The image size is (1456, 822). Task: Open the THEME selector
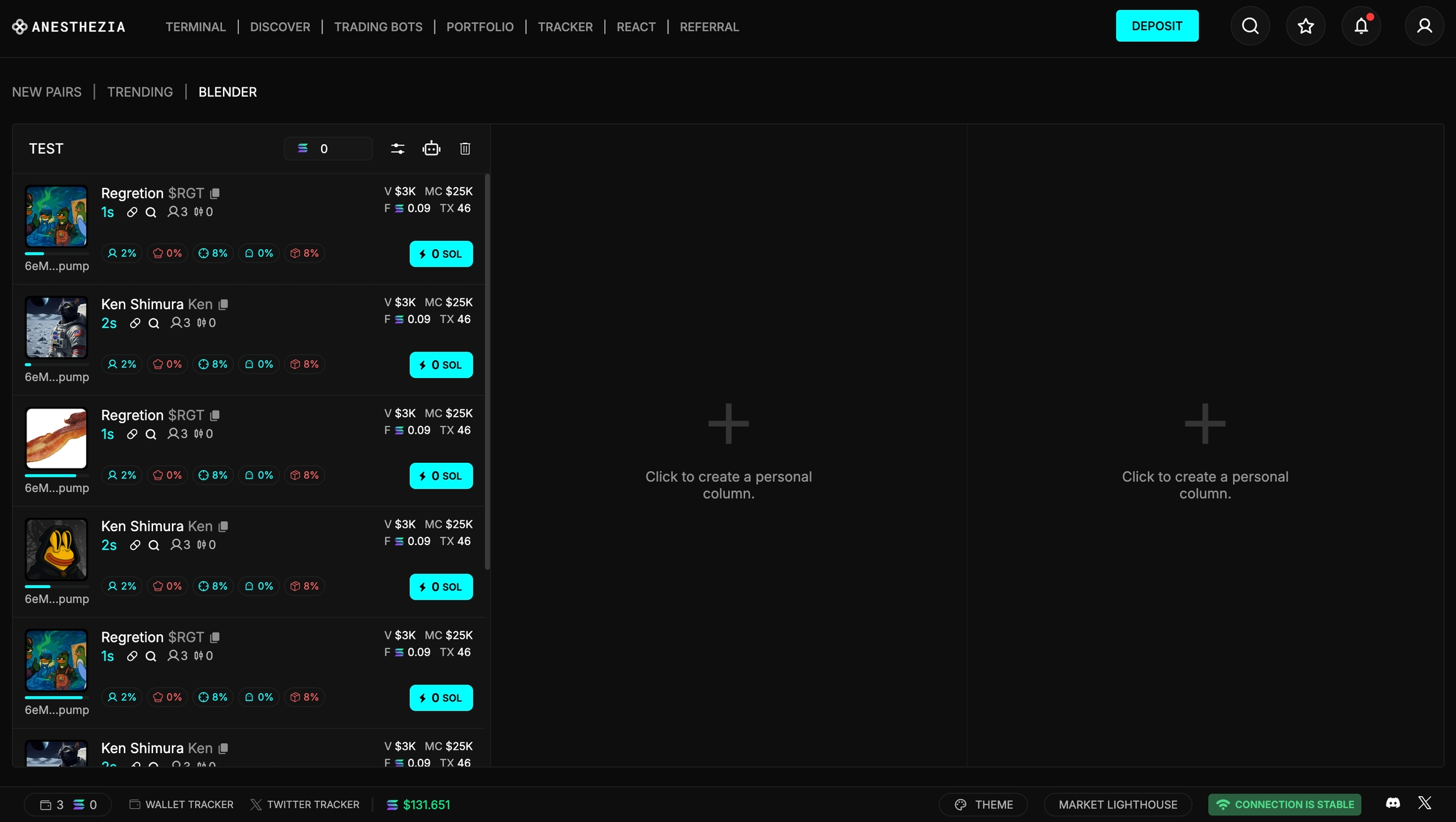tap(983, 804)
